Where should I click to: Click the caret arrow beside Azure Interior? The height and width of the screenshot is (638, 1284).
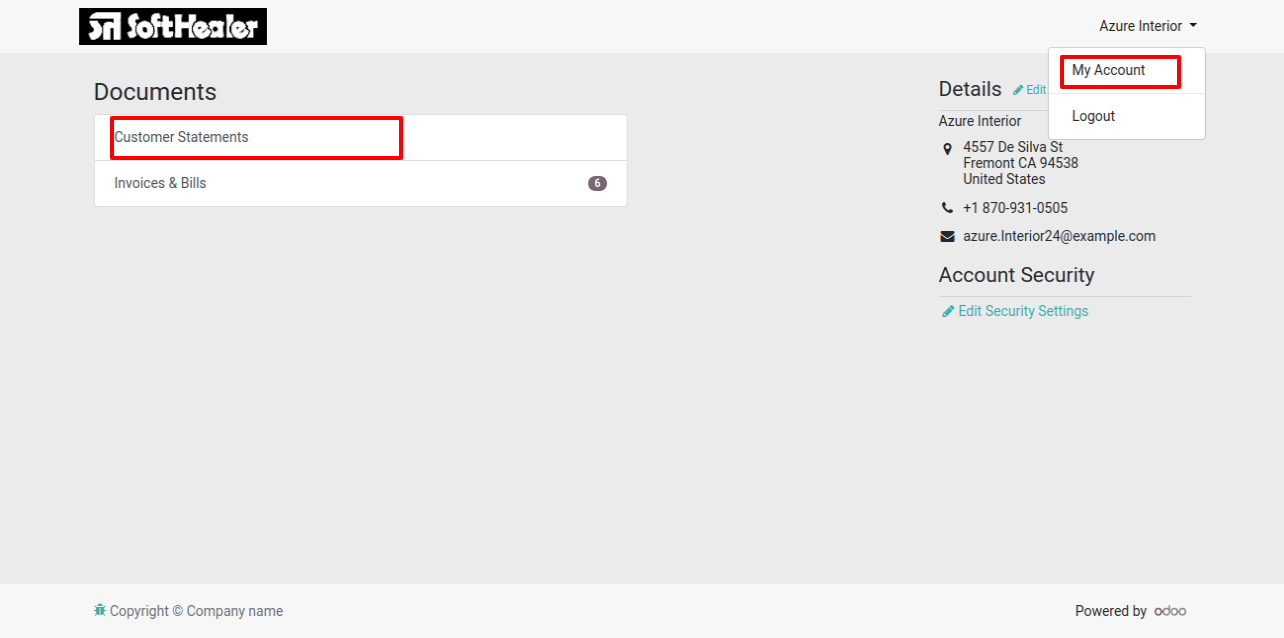tap(1193, 26)
